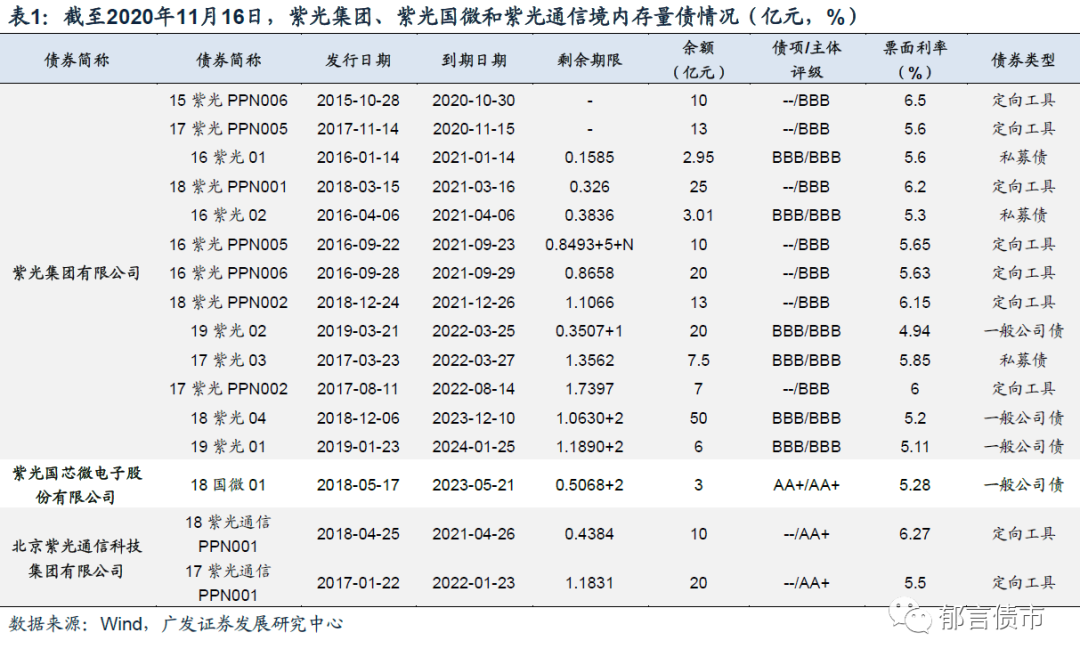
Task: Click the bond '18 紫光通信 PPN001'
Action: 228,534
